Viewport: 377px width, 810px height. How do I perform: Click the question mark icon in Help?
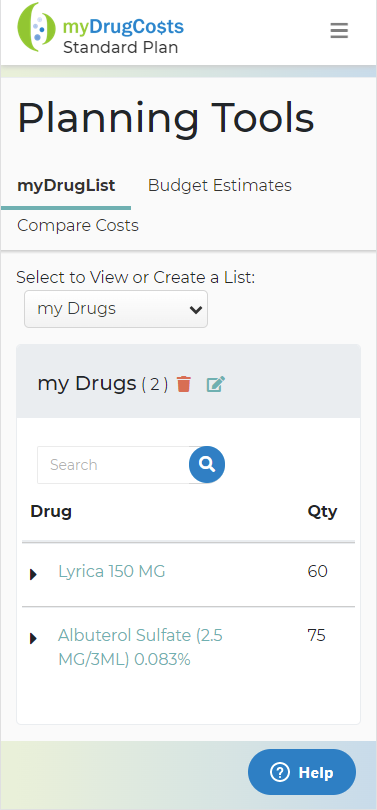pyautogui.click(x=279, y=772)
